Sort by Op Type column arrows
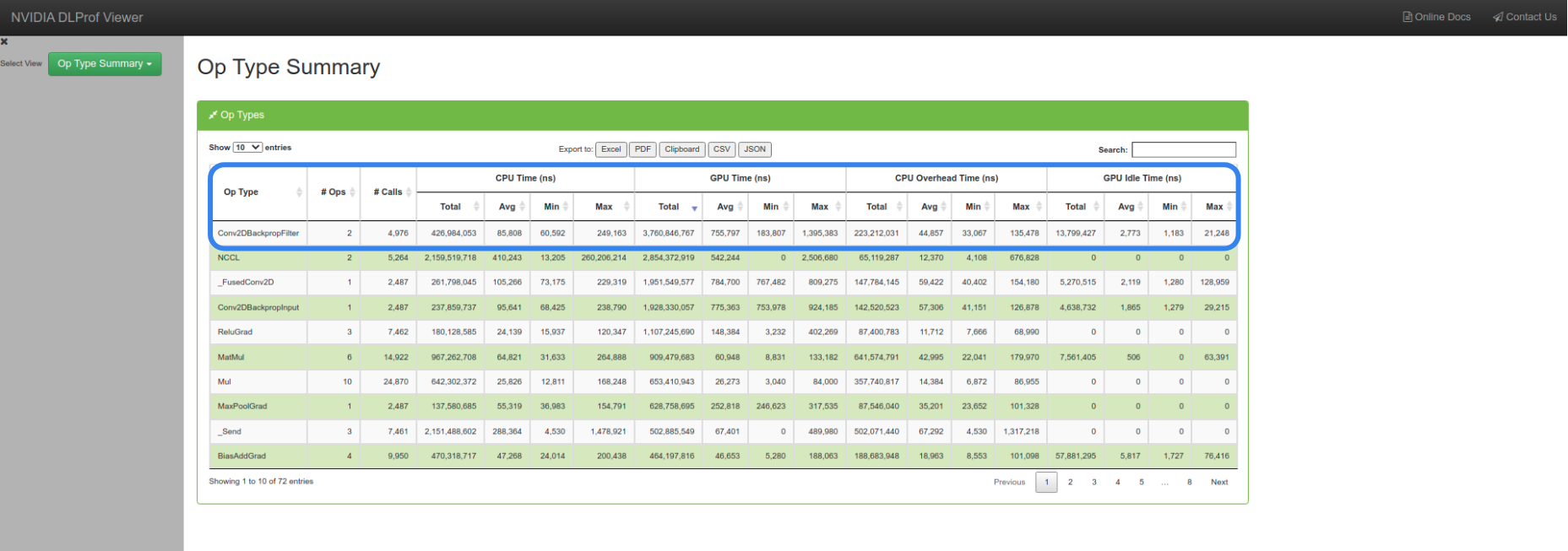The image size is (1568, 551). point(299,192)
